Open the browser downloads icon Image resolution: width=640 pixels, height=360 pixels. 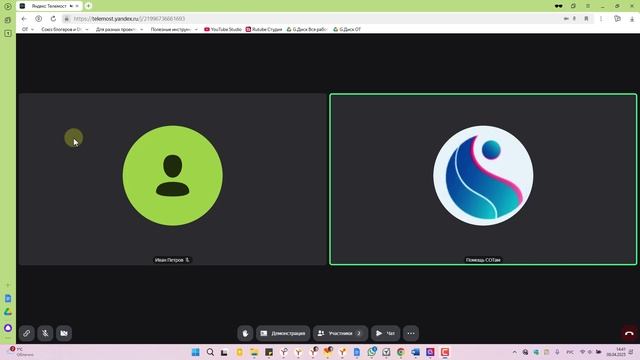[x=632, y=19]
